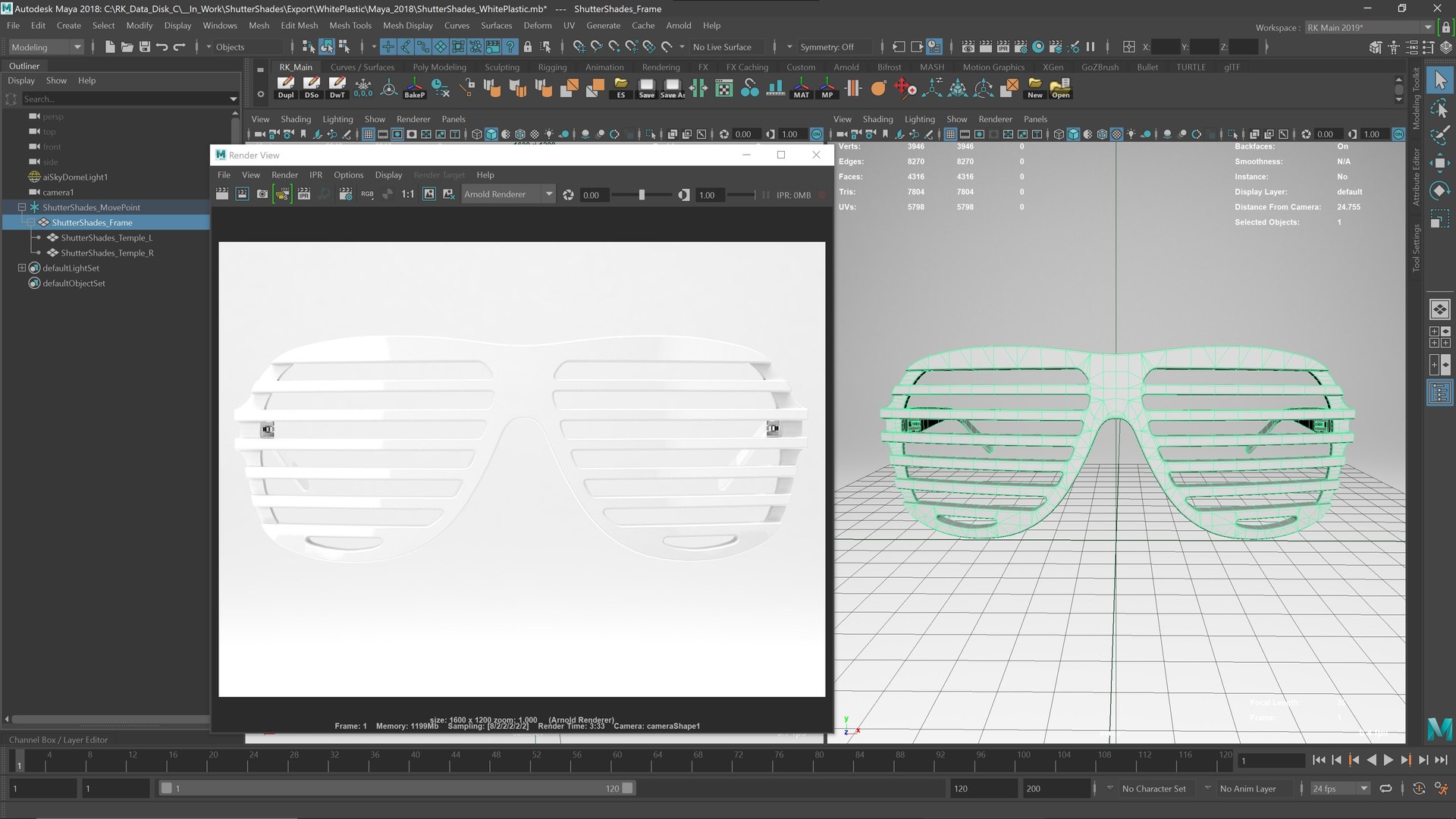Open the Modeling menu set dropdown
Image resolution: width=1456 pixels, height=819 pixels.
point(45,47)
